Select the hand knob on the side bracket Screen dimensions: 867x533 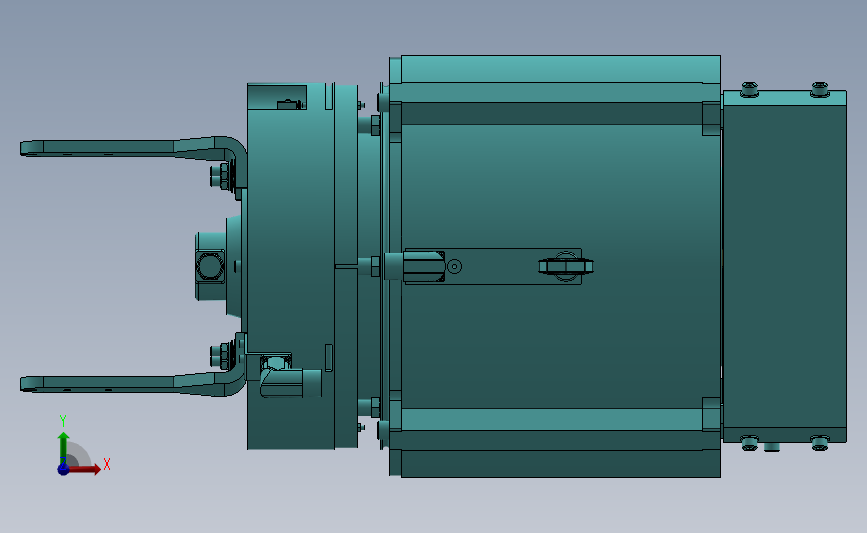(x=566, y=266)
